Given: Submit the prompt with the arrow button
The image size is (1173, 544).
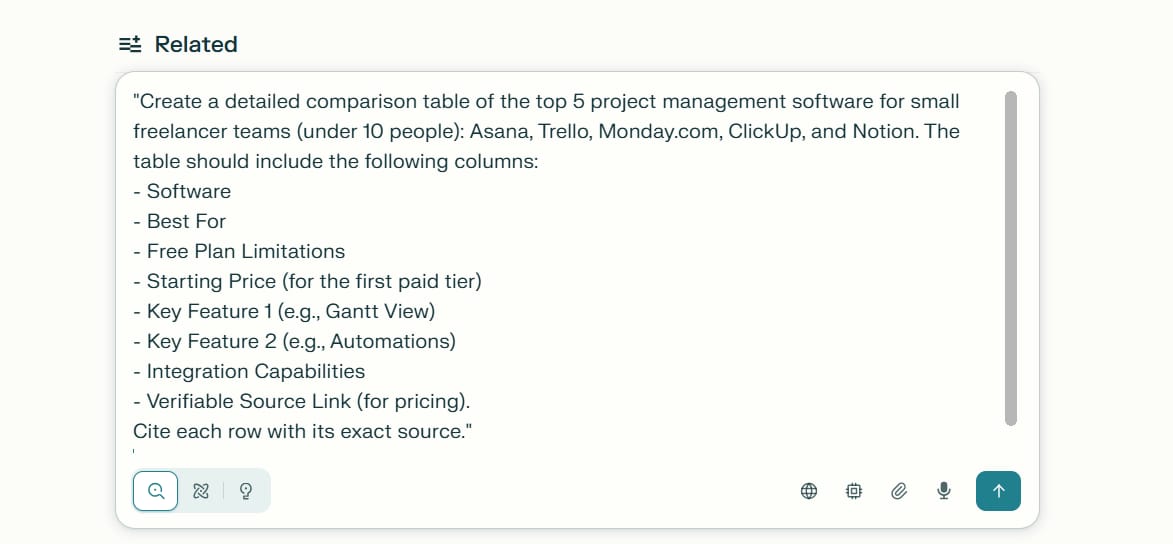Looking at the screenshot, I should (x=998, y=491).
